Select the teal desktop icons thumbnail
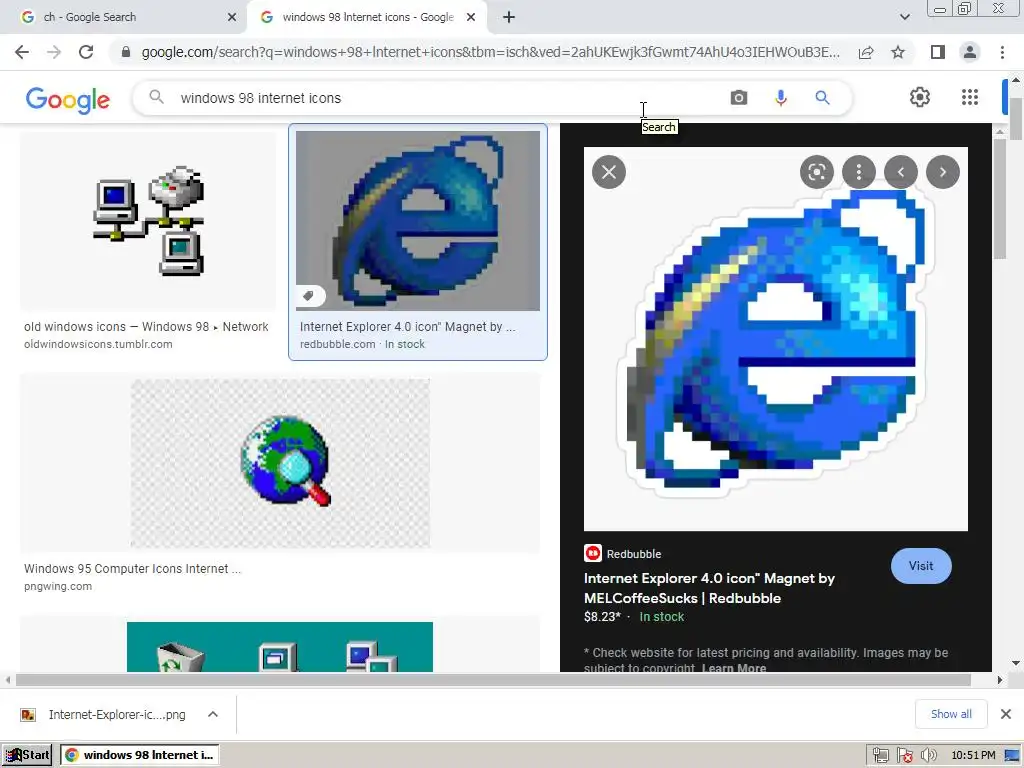The height and width of the screenshot is (768, 1024). tap(280, 647)
